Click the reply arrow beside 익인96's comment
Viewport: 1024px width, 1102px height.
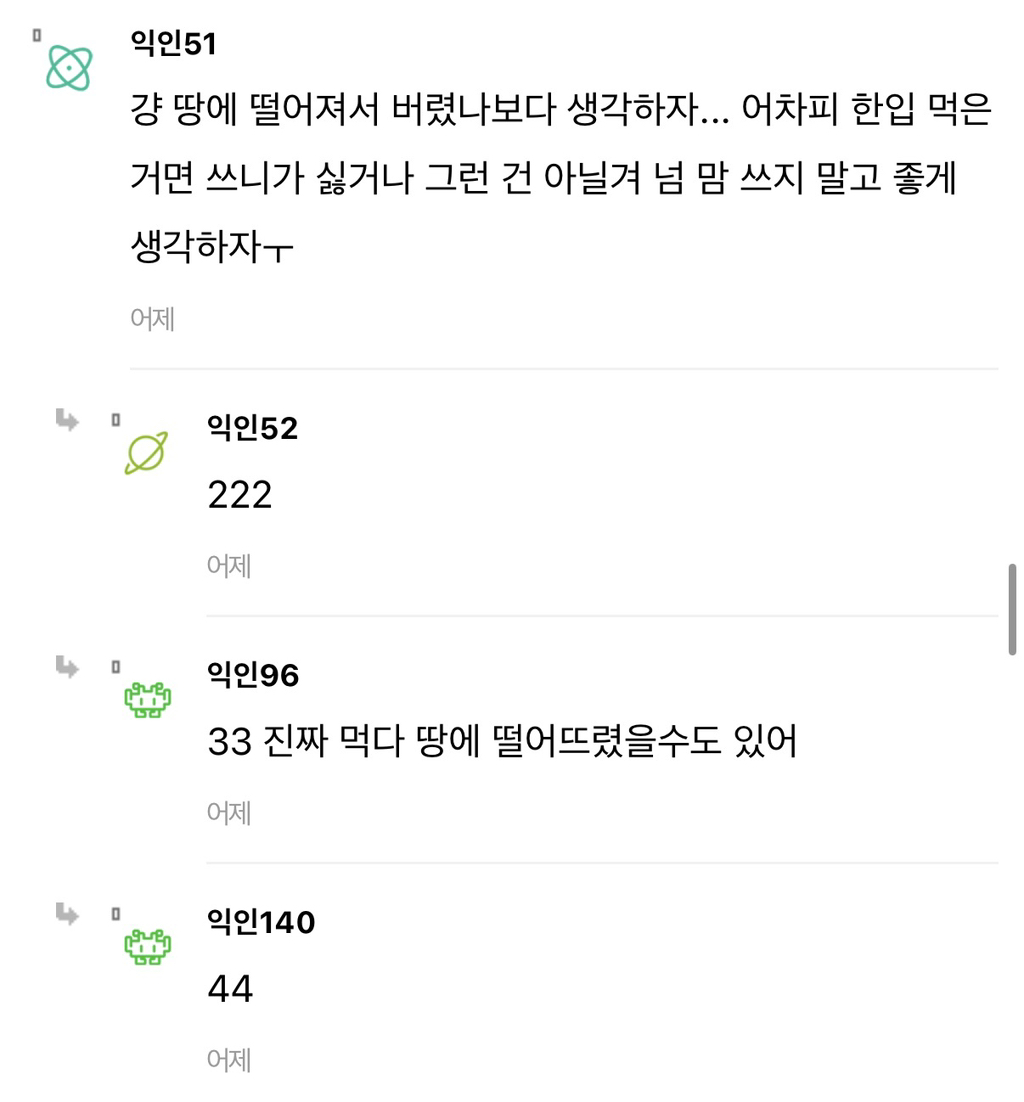pos(68,665)
